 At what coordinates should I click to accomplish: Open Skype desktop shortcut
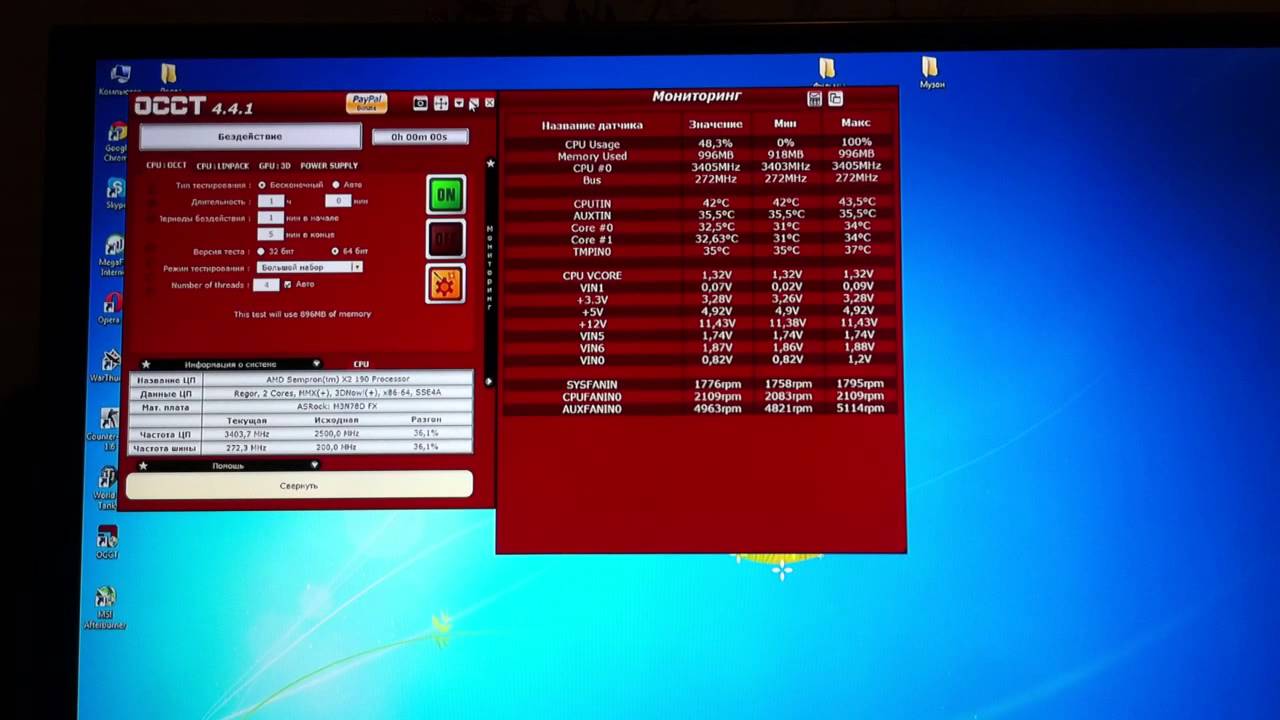point(115,194)
